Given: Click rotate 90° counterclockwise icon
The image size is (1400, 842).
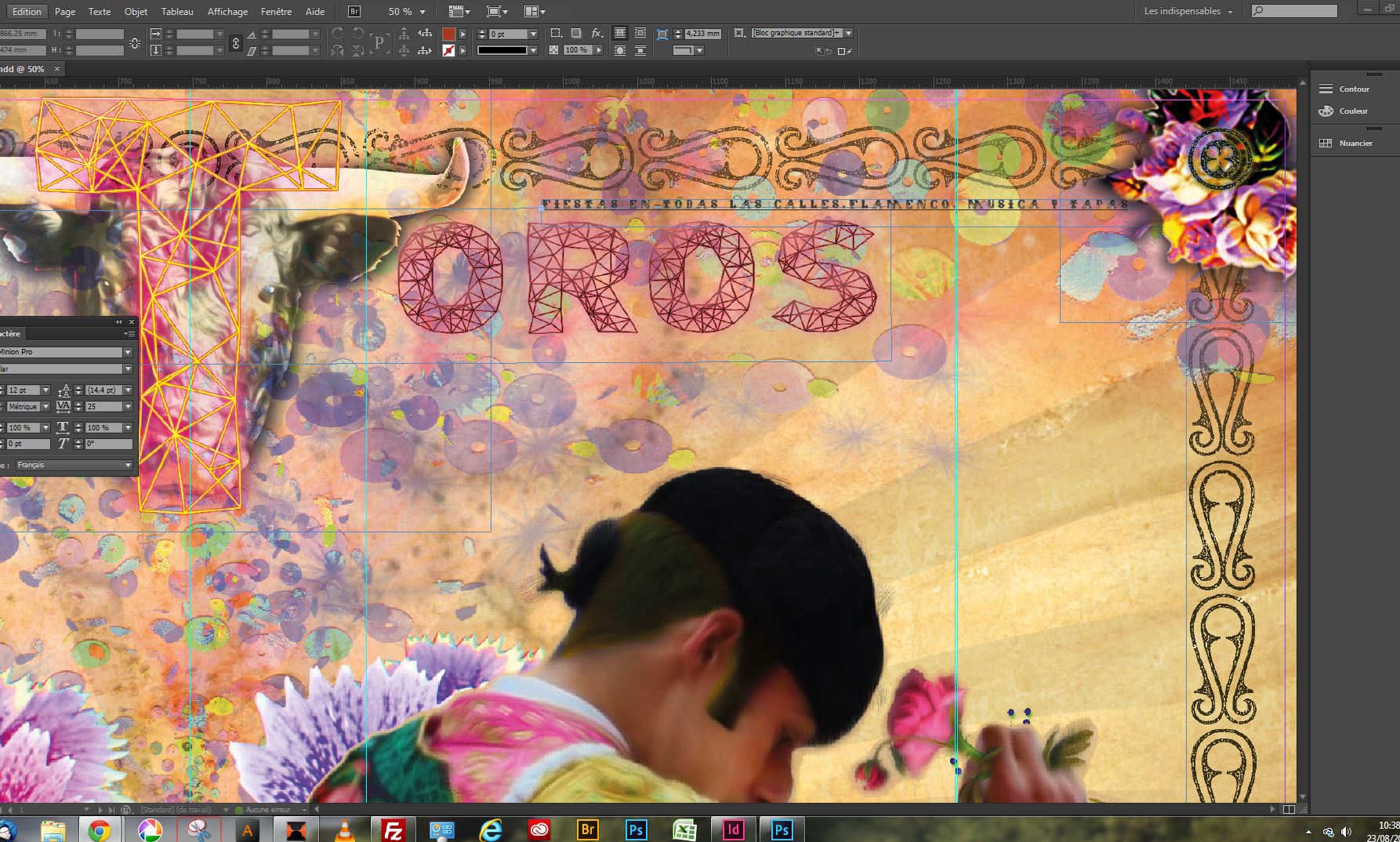Looking at the screenshot, I should 358,33.
